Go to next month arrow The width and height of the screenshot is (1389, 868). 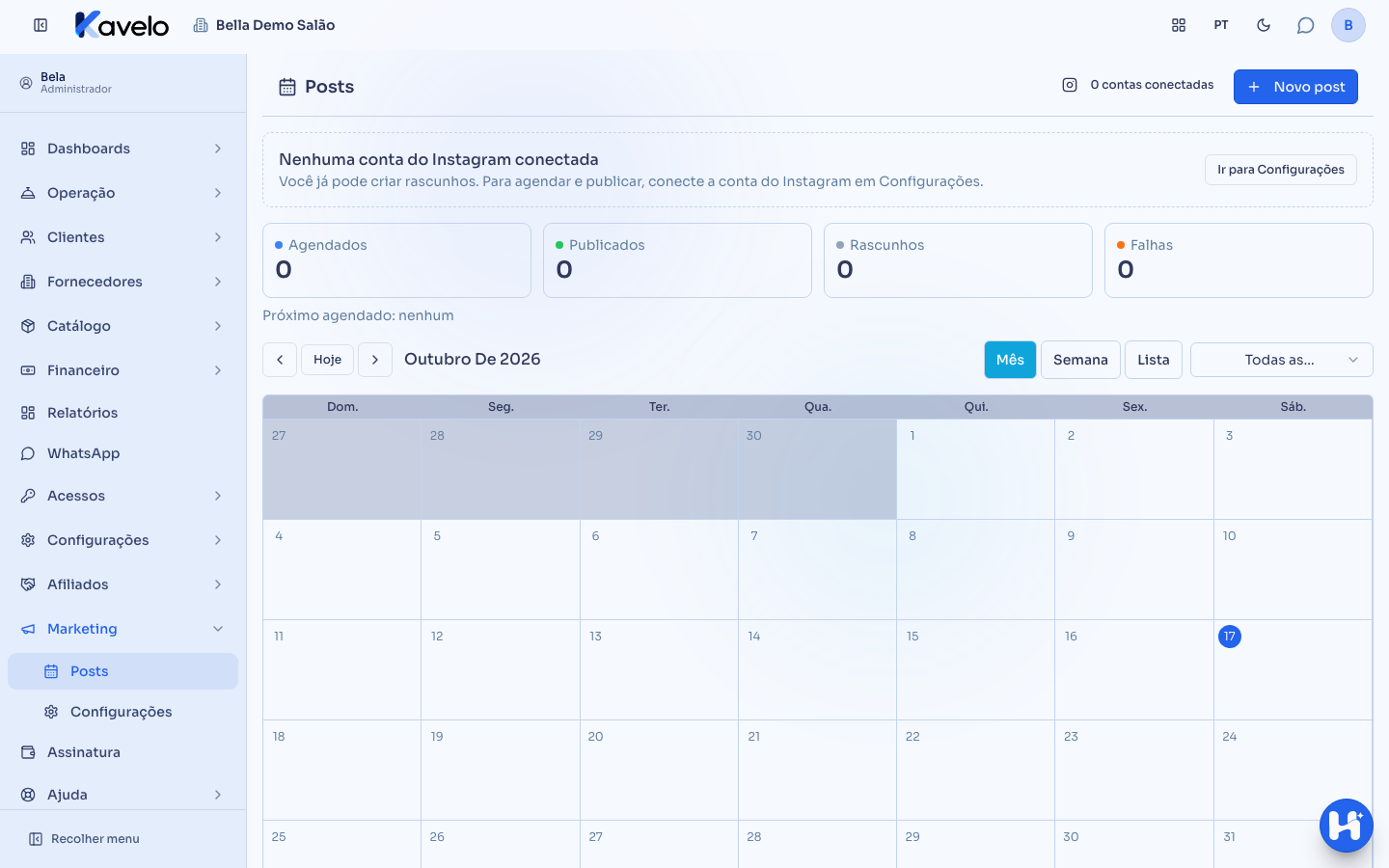[375, 360]
